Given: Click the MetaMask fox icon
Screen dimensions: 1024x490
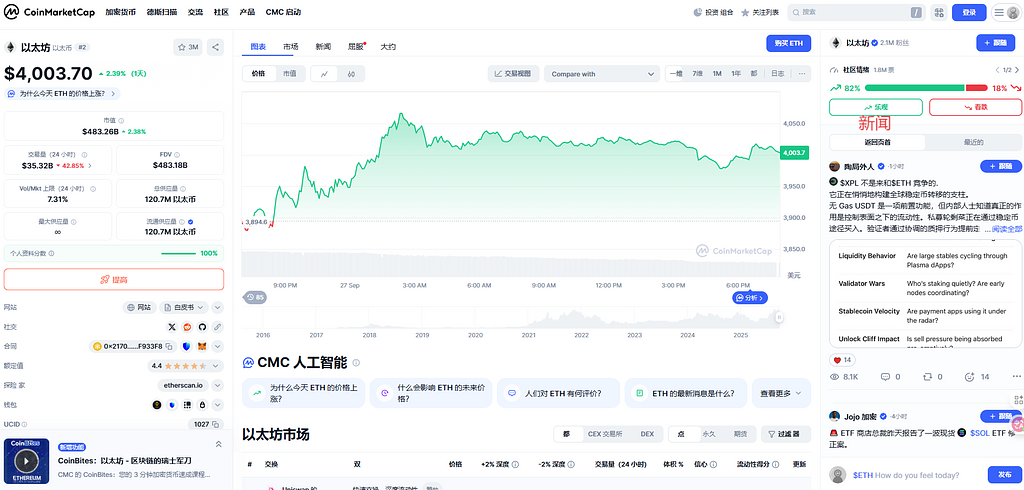Looking at the screenshot, I should (x=200, y=346).
